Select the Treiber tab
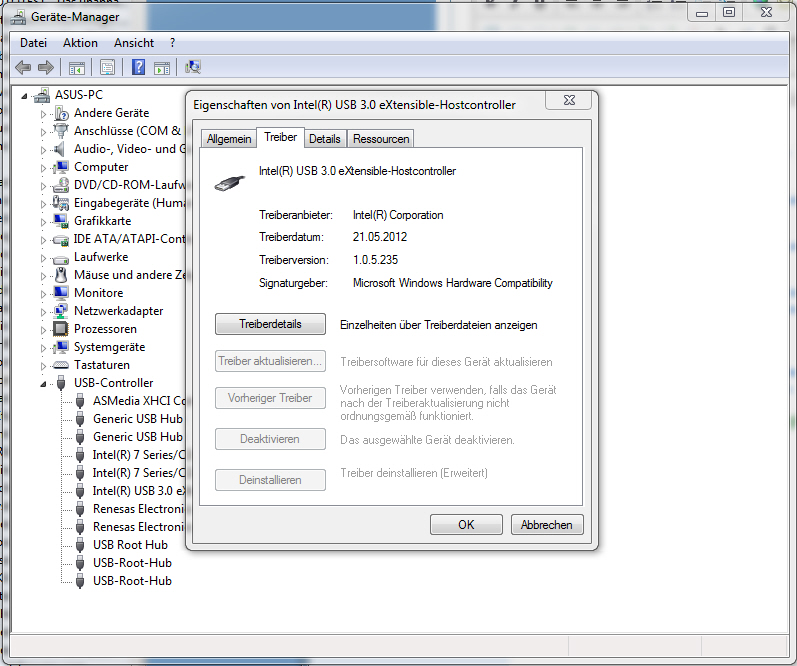 [x=281, y=137]
